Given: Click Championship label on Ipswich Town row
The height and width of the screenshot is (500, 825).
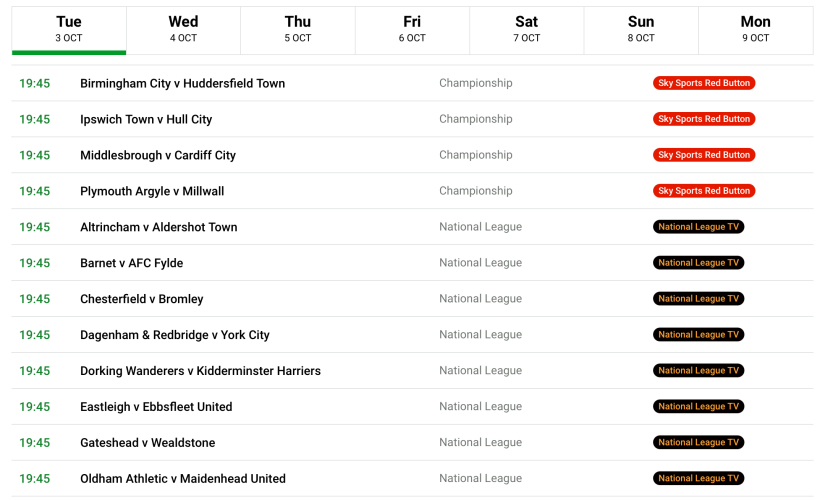Looking at the screenshot, I should [475, 120].
